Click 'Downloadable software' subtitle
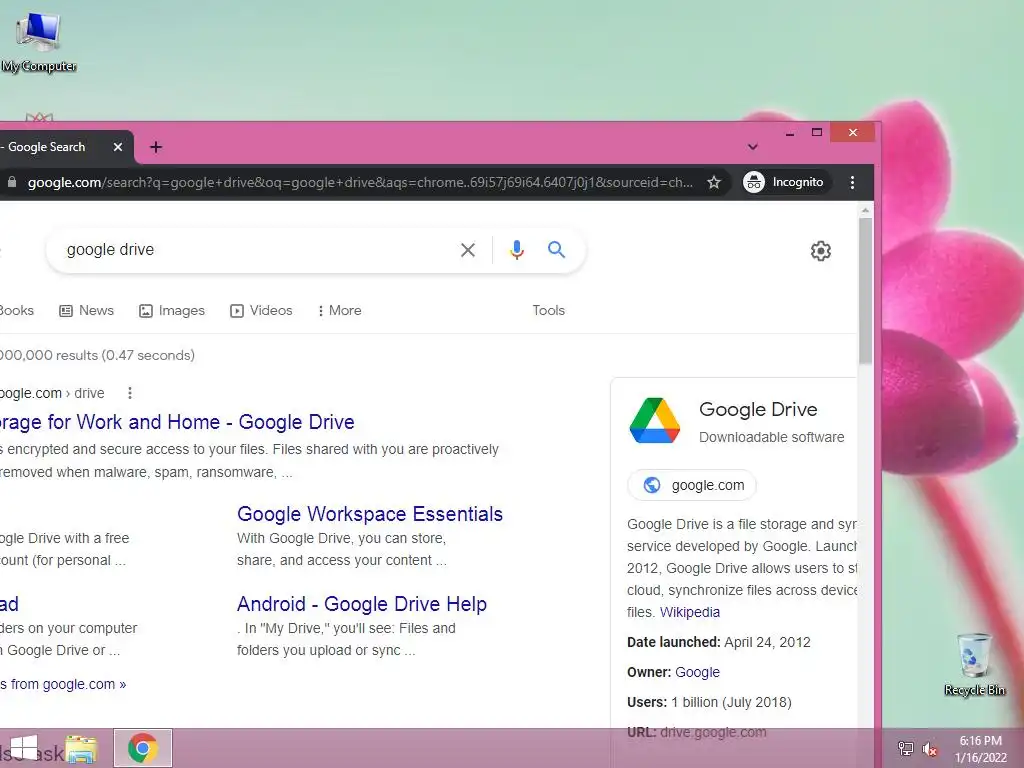1024x768 pixels. click(x=771, y=437)
